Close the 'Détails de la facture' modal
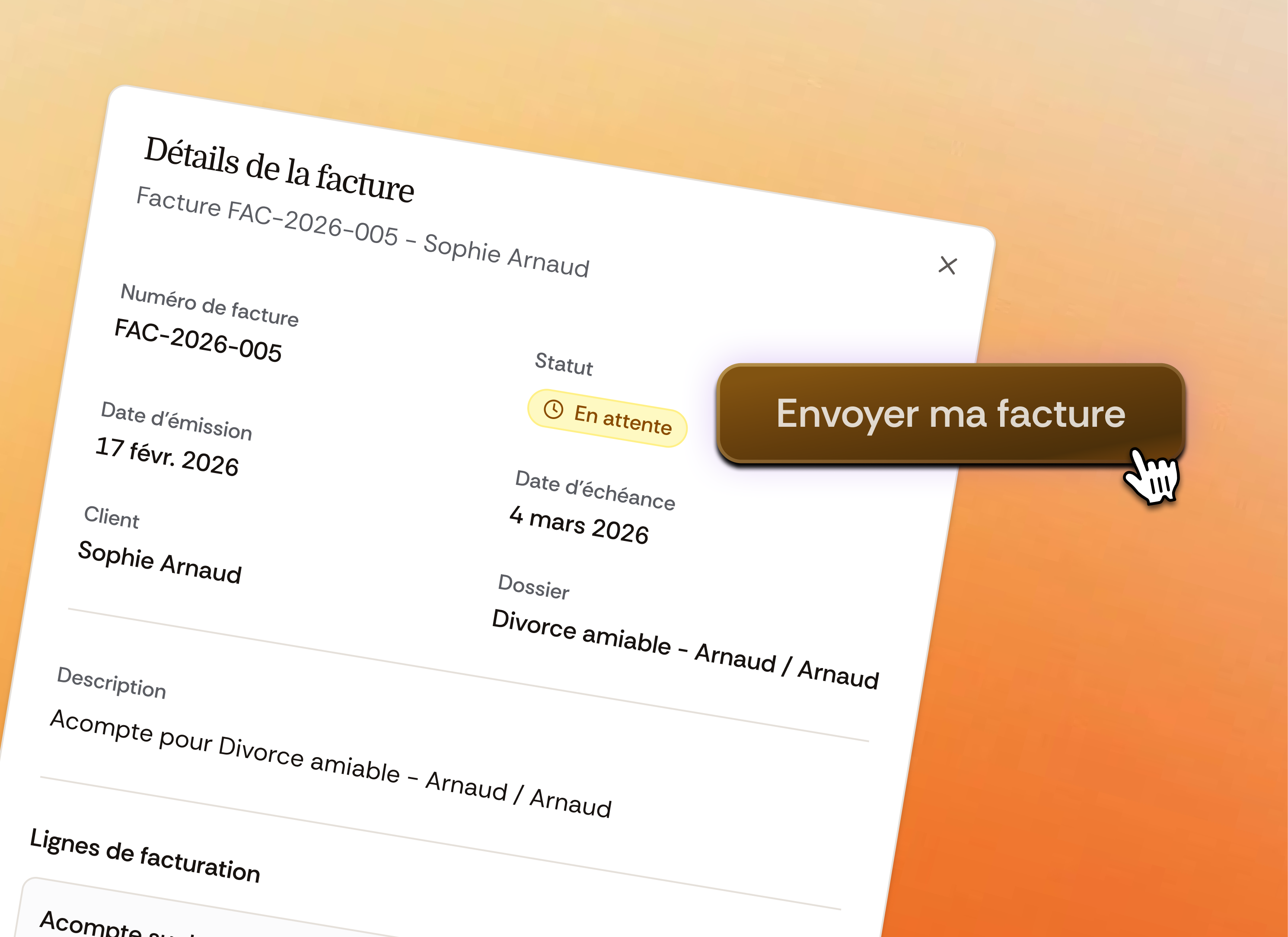 [948, 266]
